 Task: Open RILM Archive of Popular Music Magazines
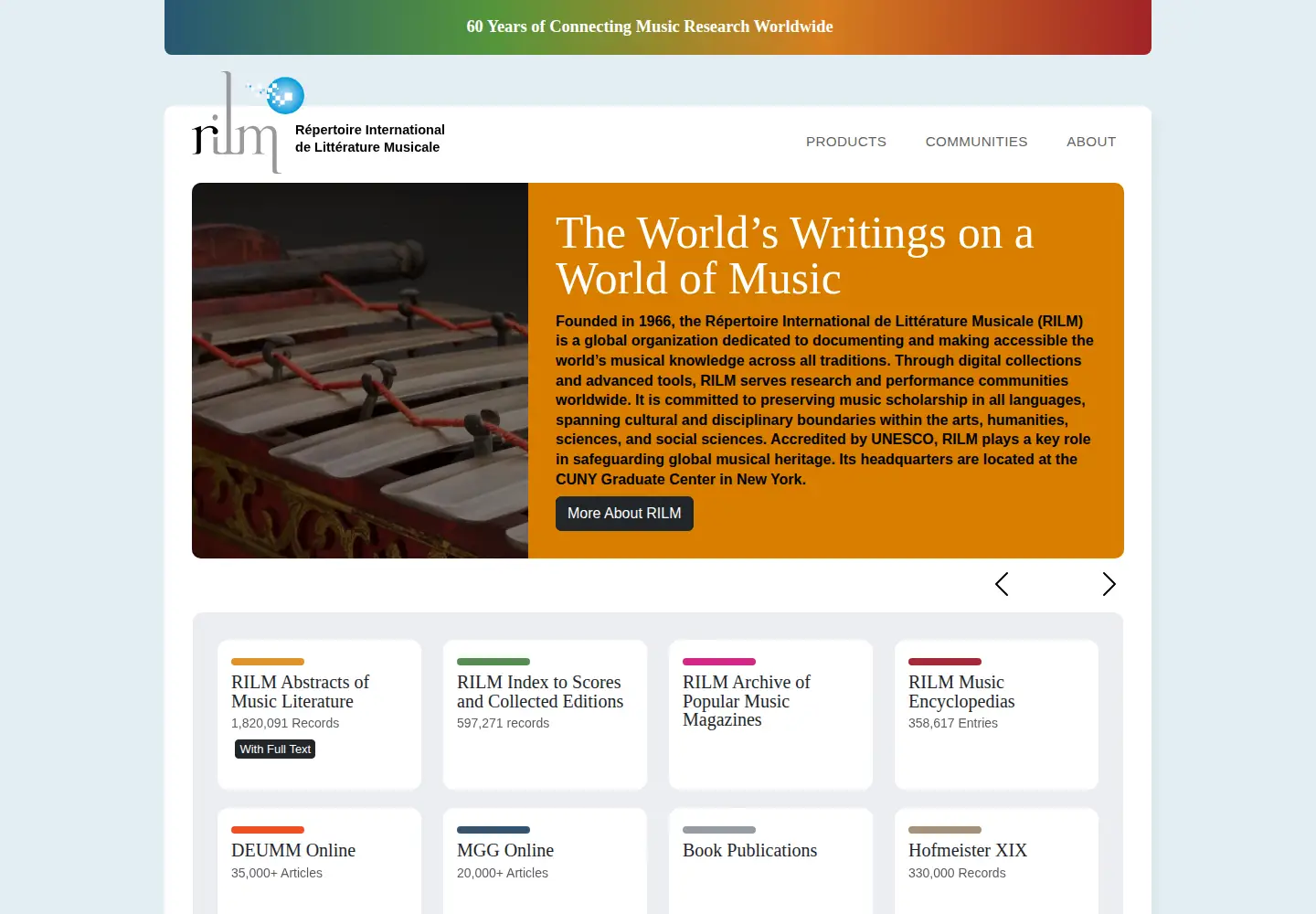[771, 715]
